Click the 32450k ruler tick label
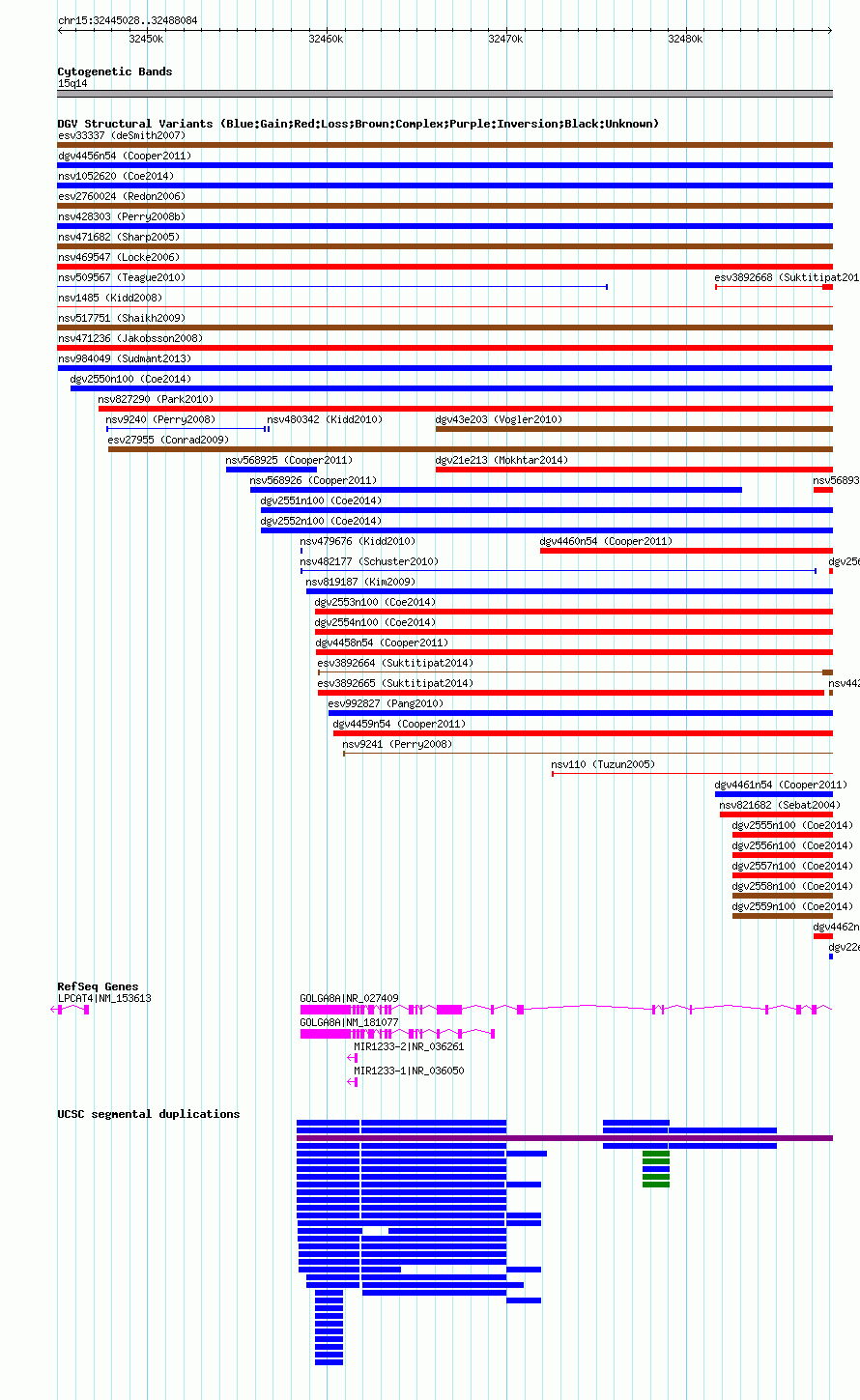 pyautogui.click(x=146, y=39)
